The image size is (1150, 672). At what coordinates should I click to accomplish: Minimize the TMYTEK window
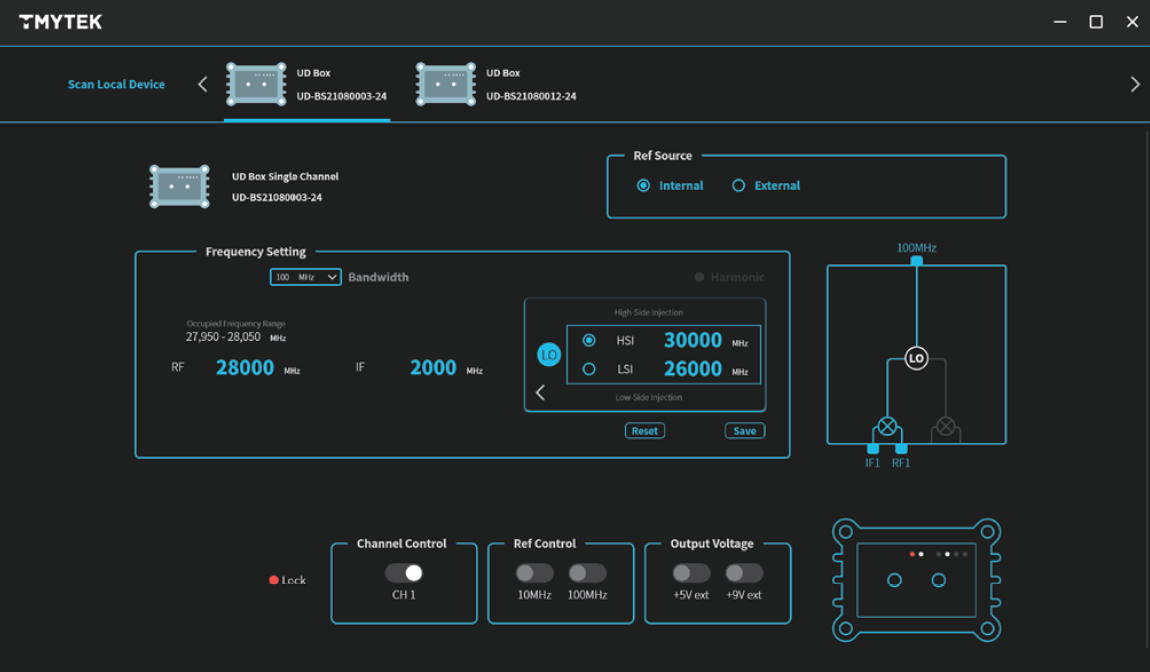pyautogui.click(x=1060, y=22)
